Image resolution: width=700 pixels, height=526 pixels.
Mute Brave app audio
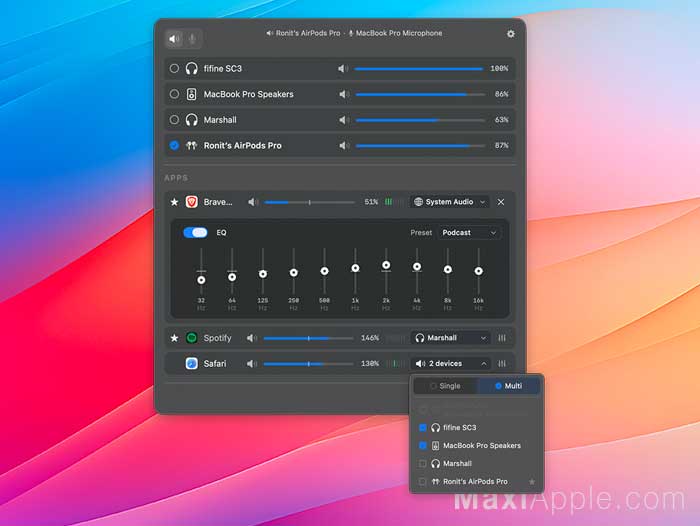[x=253, y=202]
